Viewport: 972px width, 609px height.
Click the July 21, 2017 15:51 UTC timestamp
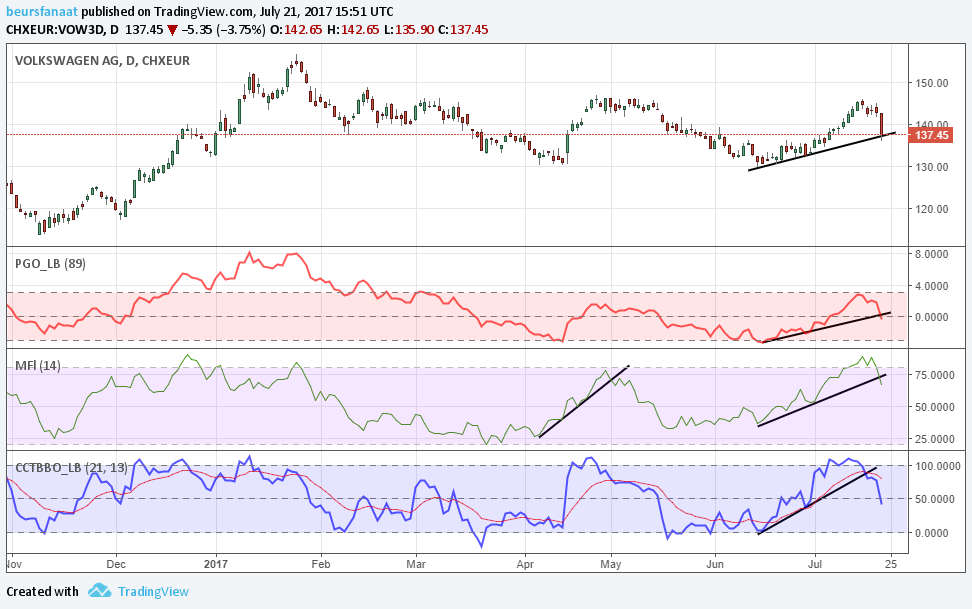click(x=327, y=12)
